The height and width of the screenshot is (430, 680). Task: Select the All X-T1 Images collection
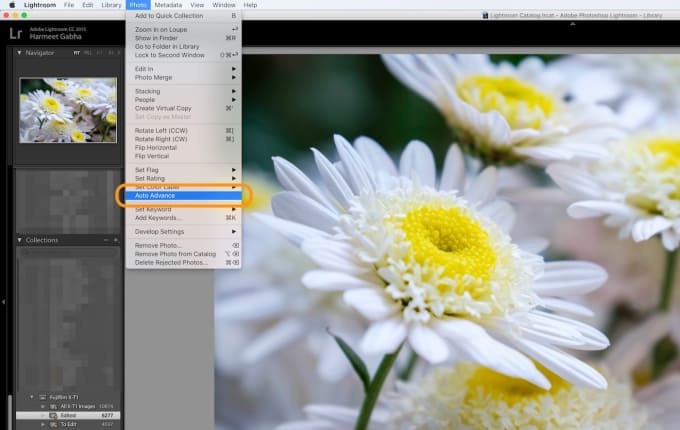coord(68,407)
